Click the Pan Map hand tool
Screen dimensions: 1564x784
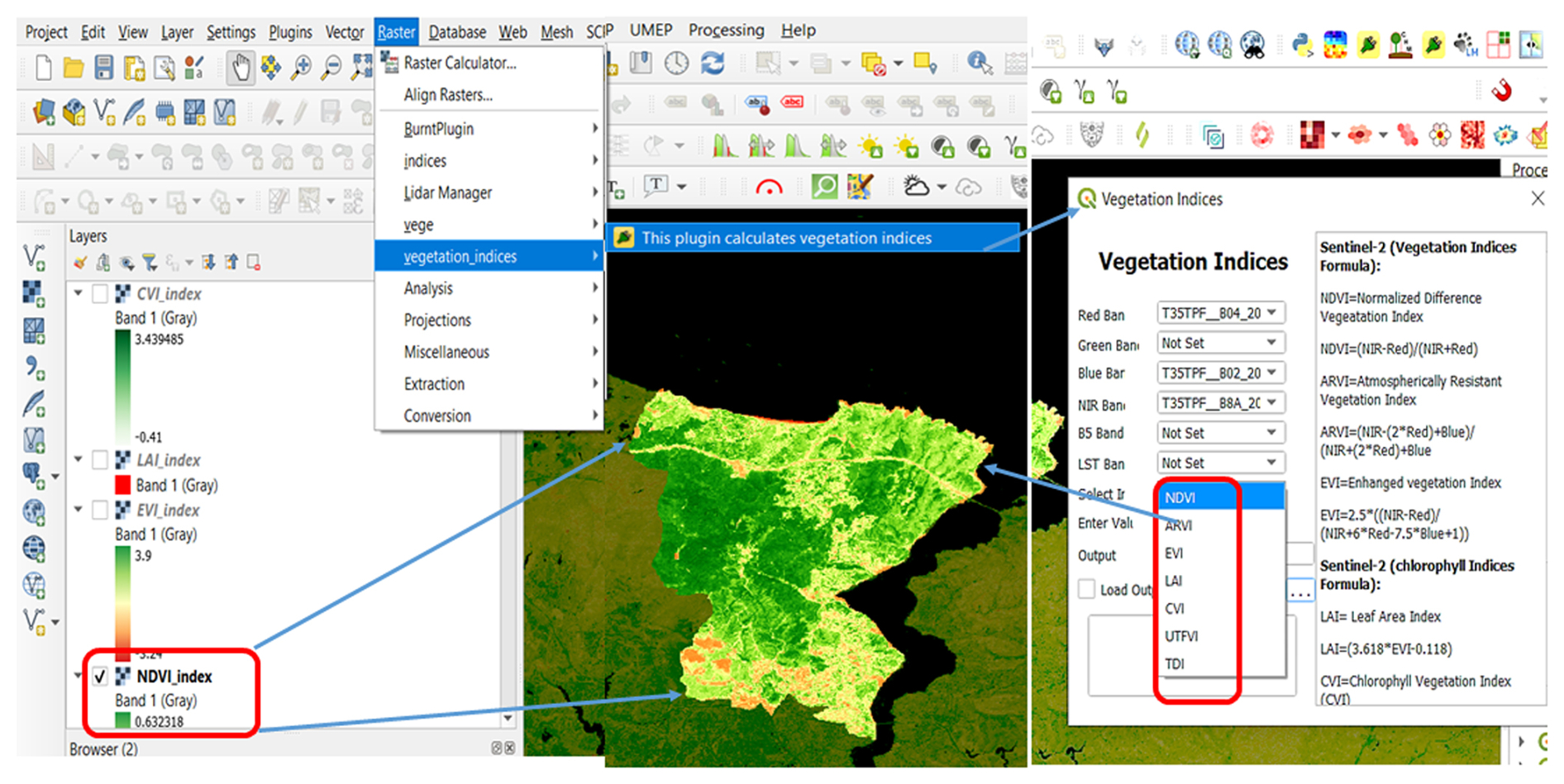240,66
